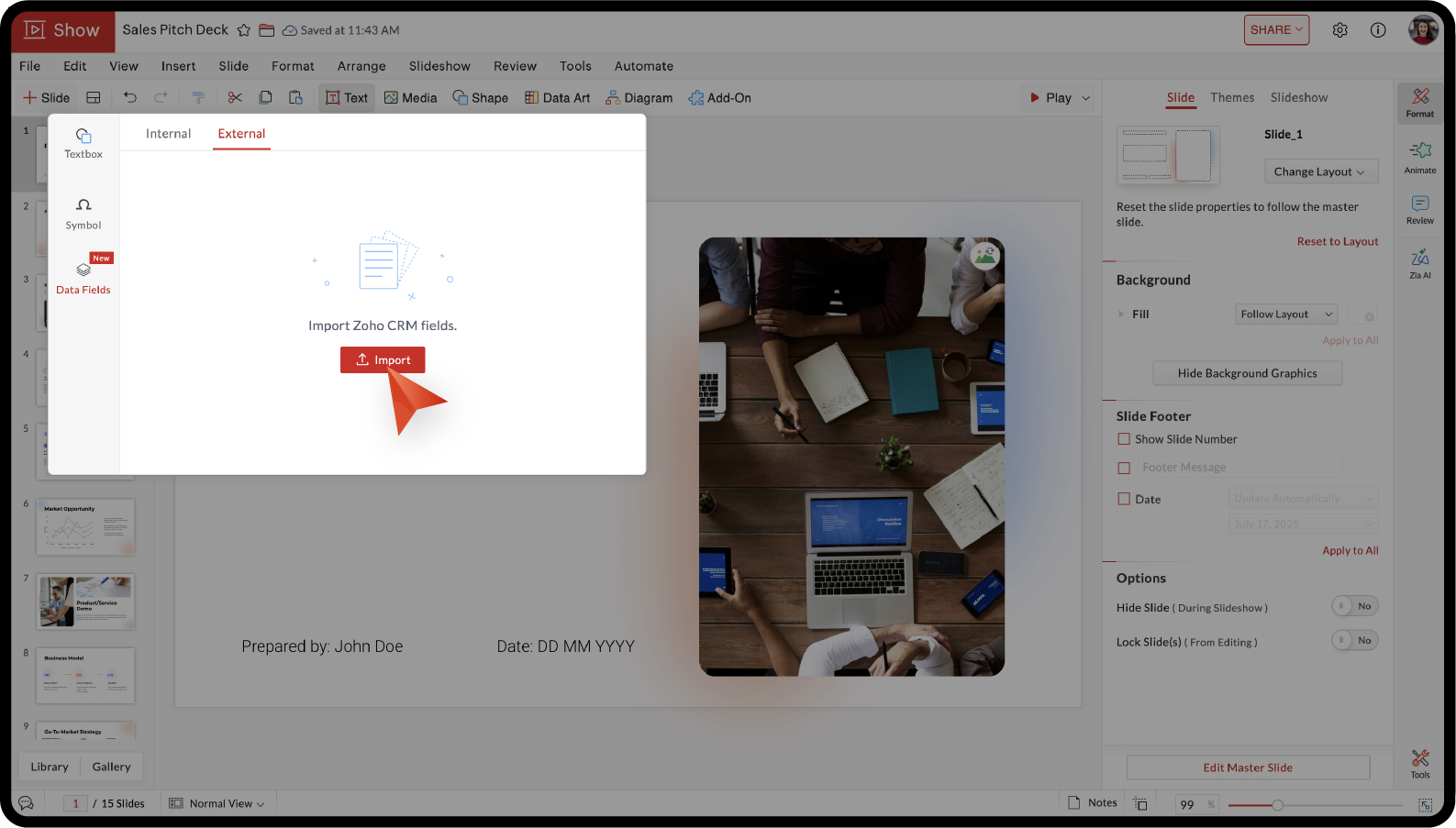1456x828 pixels.
Task: Insert a Shape from the toolbar
Action: [481, 98]
